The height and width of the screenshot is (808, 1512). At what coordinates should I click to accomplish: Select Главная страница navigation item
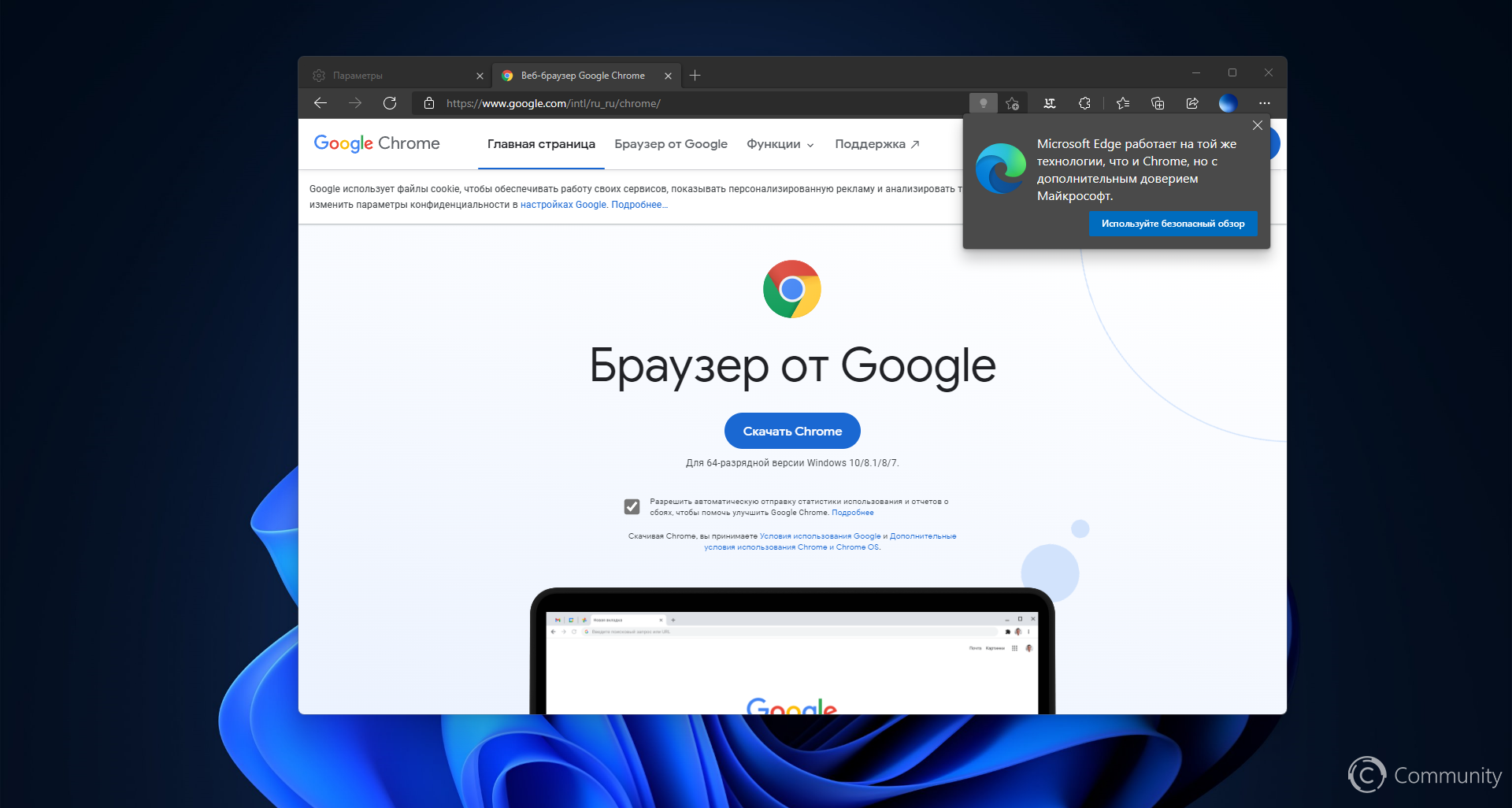pos(541,144)
